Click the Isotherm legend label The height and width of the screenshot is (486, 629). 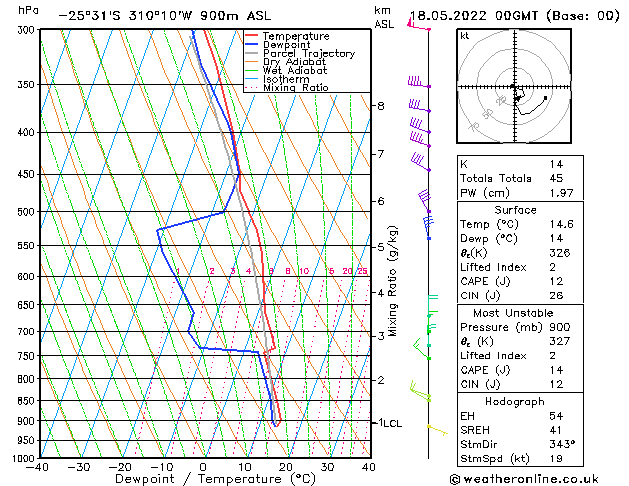click(286, 79)
